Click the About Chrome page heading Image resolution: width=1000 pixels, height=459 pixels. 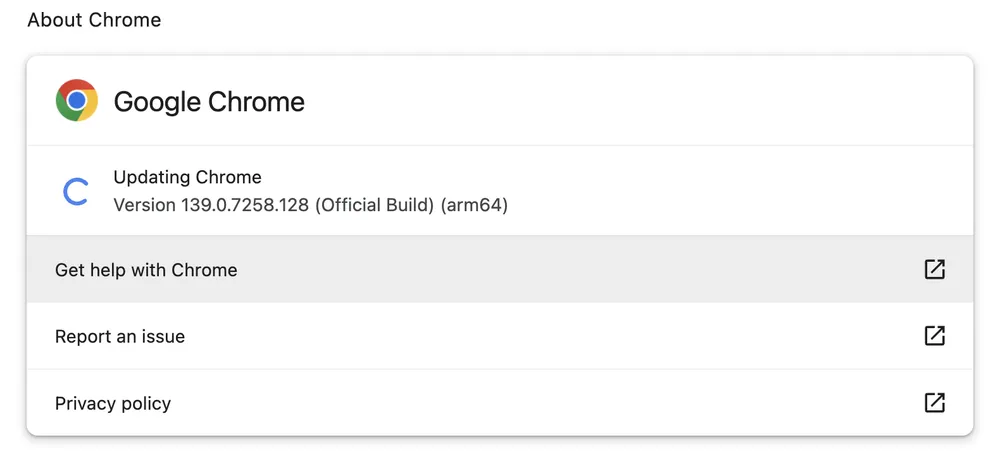94,20
